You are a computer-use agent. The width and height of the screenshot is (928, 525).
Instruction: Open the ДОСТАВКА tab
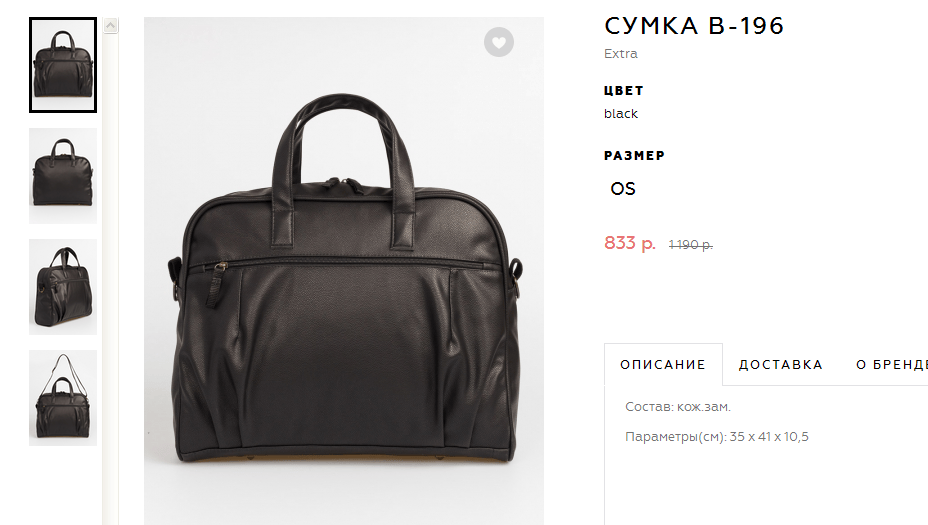[781, 365]
